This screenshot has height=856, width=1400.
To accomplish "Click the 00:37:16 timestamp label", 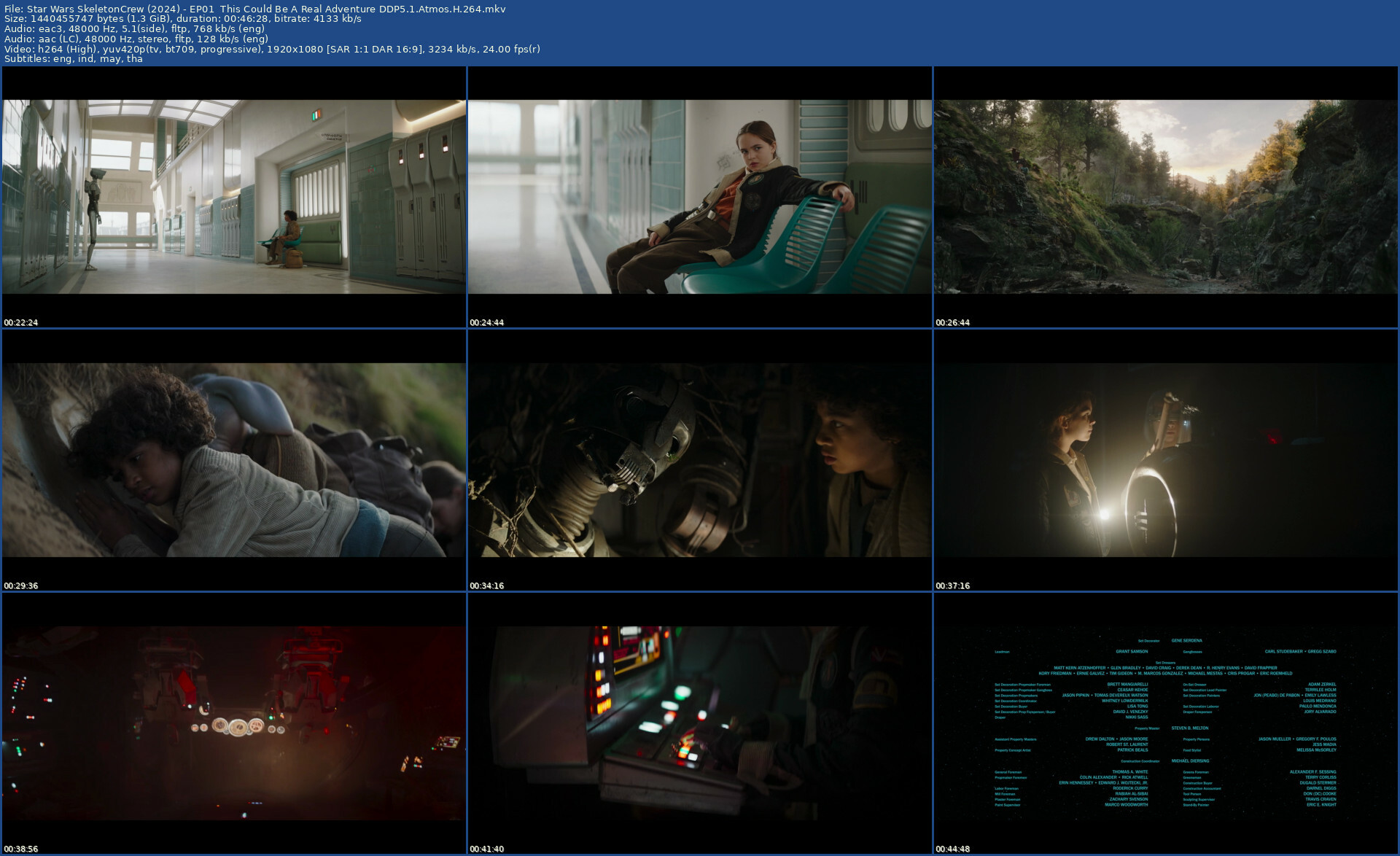I will pos(953,585).
